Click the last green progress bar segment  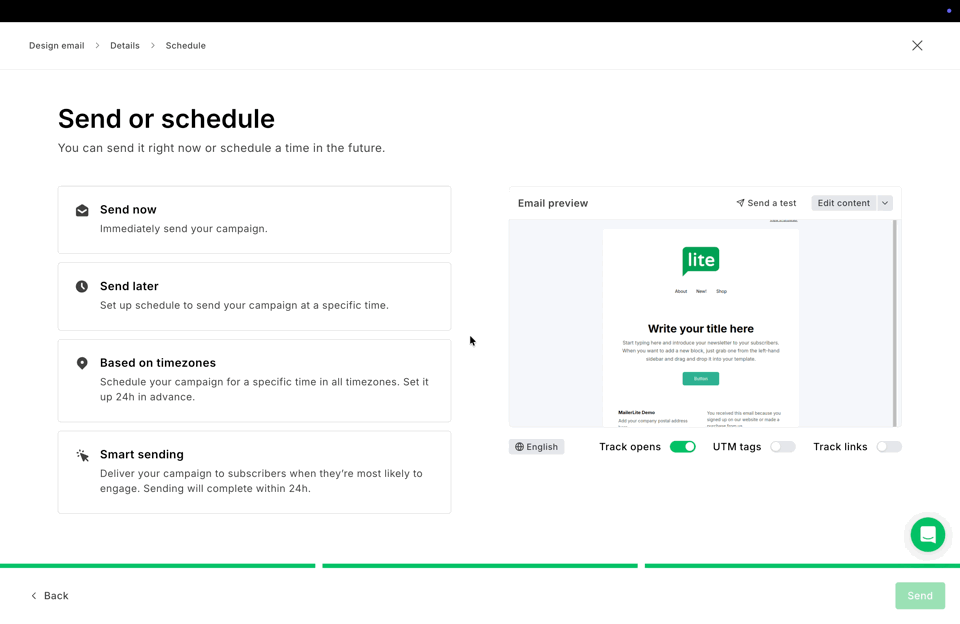pyautogui.click(x=802, y=566)
